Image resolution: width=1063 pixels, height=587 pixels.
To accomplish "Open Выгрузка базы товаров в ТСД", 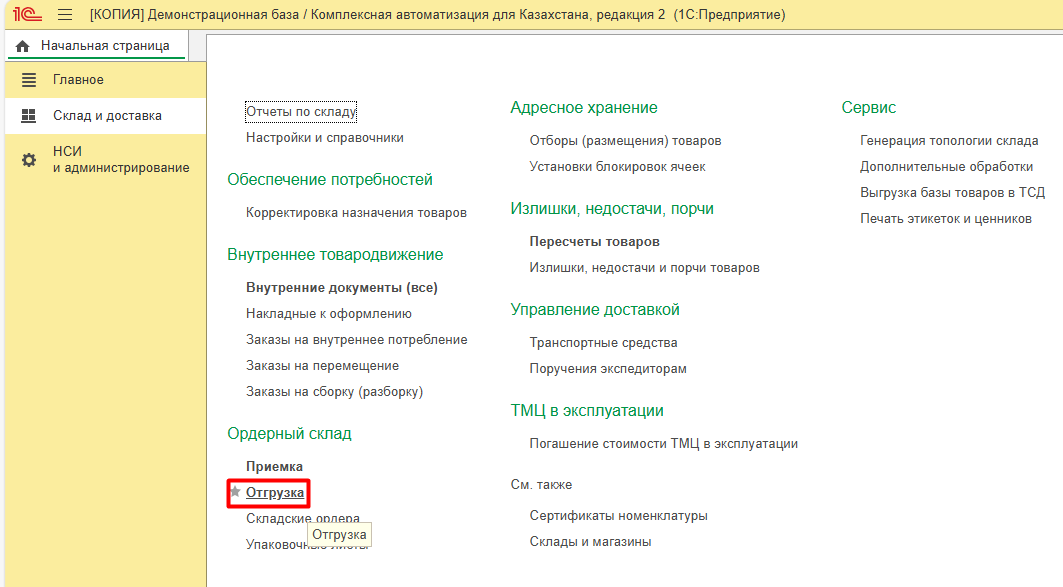I will click(x=952, y=193).
